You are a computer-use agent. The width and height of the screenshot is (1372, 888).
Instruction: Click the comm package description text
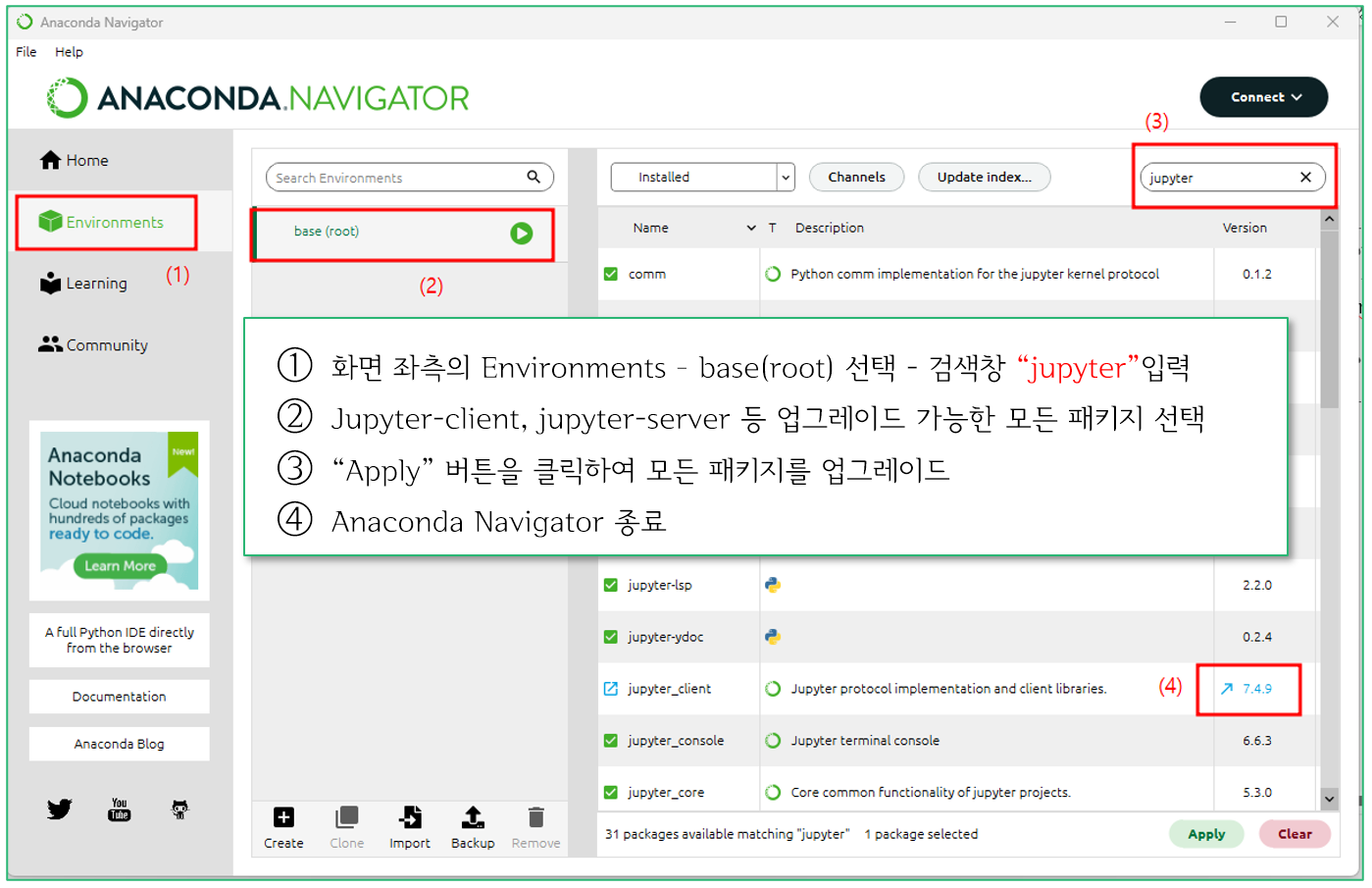click(975, 274)
